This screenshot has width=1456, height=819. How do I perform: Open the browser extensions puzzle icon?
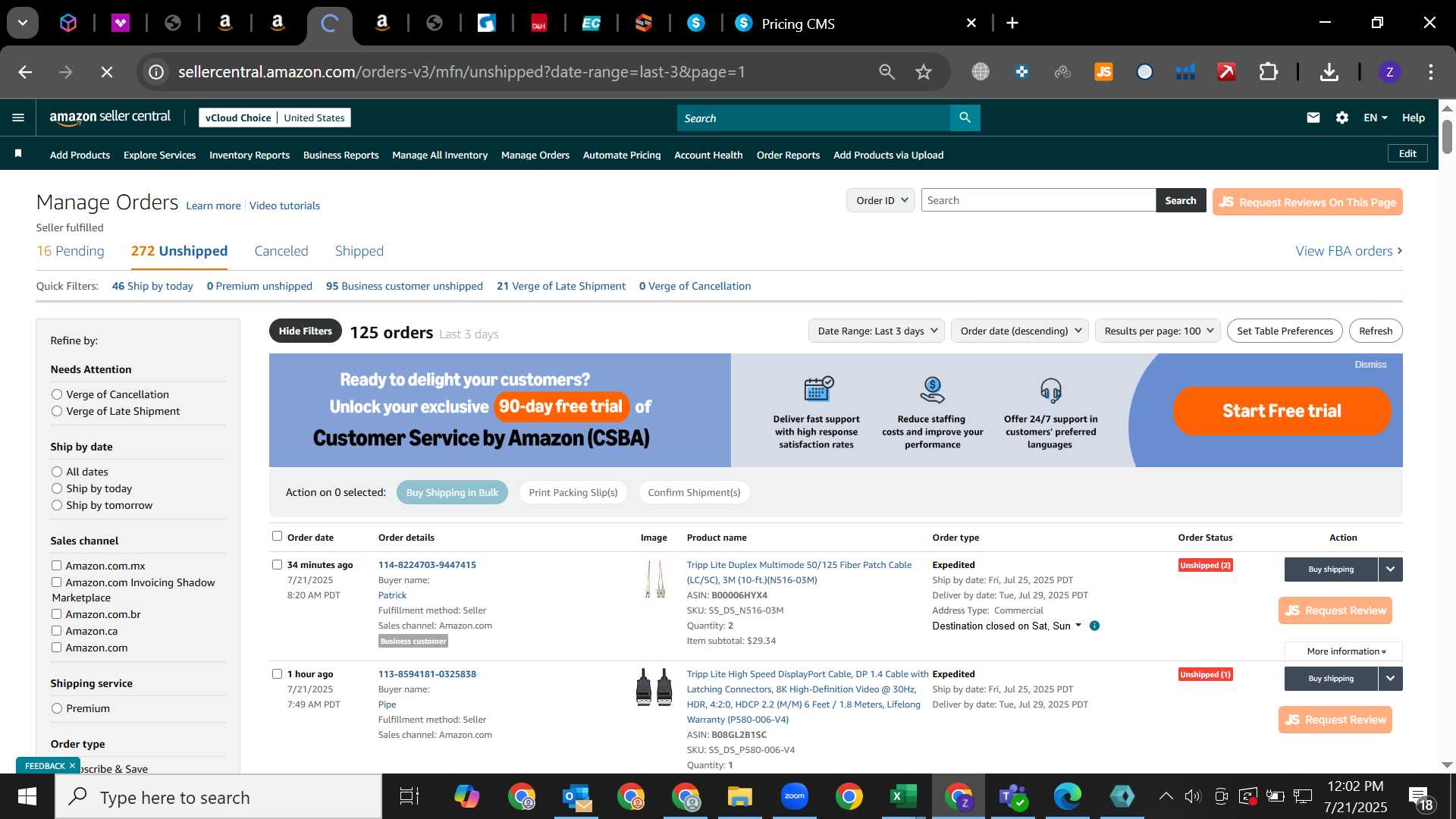[1268, 72]
